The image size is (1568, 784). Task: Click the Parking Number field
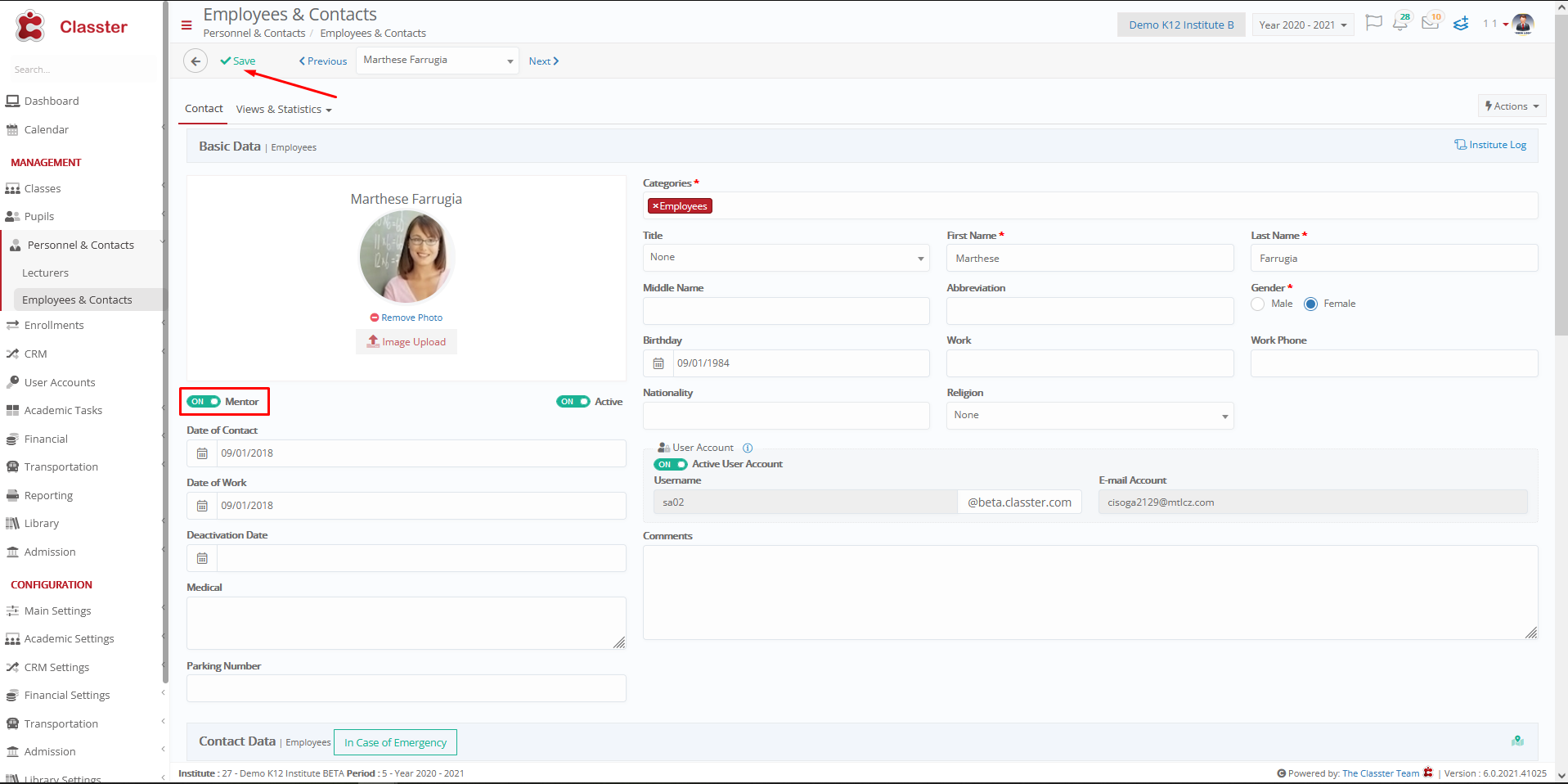click(407, 688)
